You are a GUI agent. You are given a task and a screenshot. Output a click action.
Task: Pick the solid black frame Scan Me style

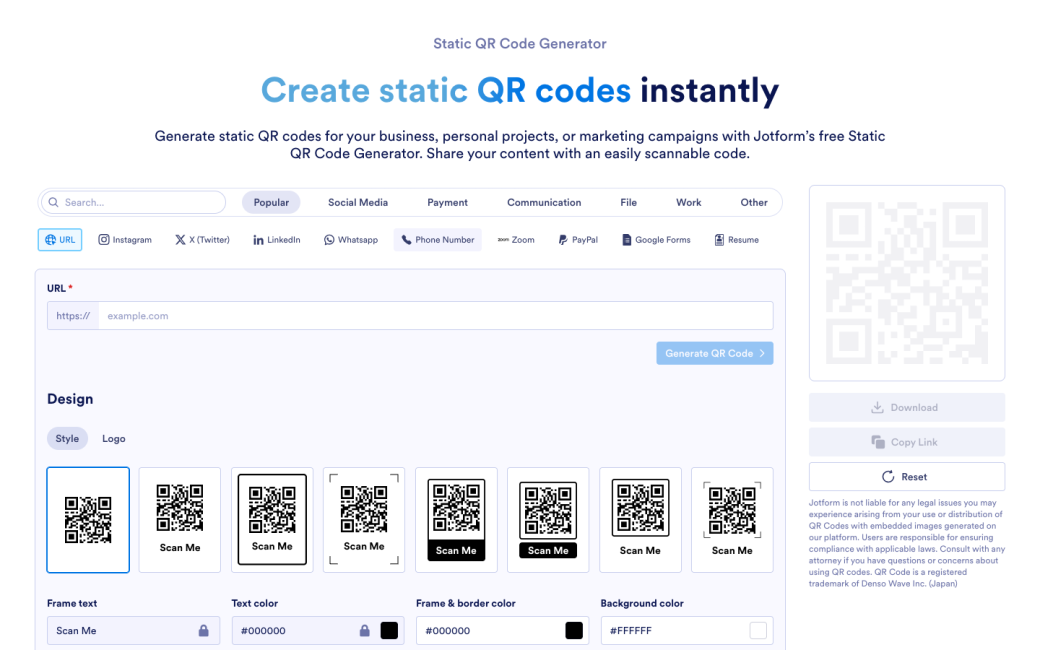(456, 519)
